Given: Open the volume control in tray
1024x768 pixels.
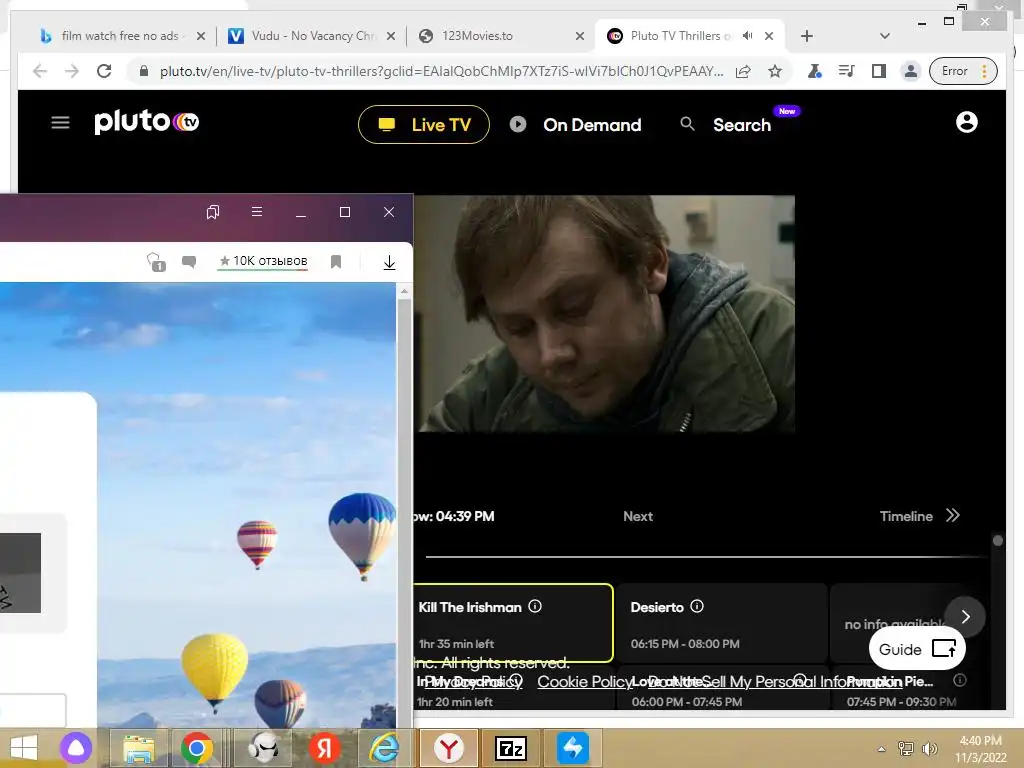Looking at the screenshot, I should tap(929, 748).
